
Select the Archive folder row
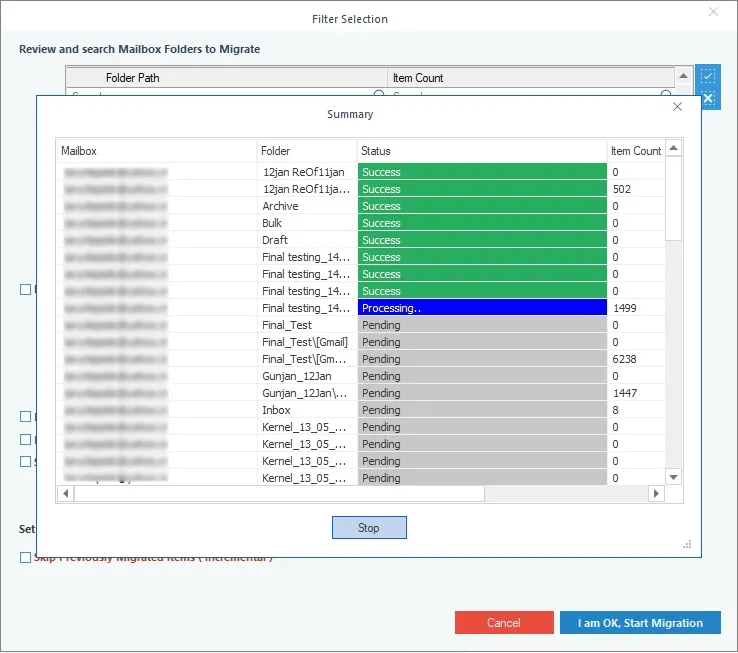coord(361,206)
